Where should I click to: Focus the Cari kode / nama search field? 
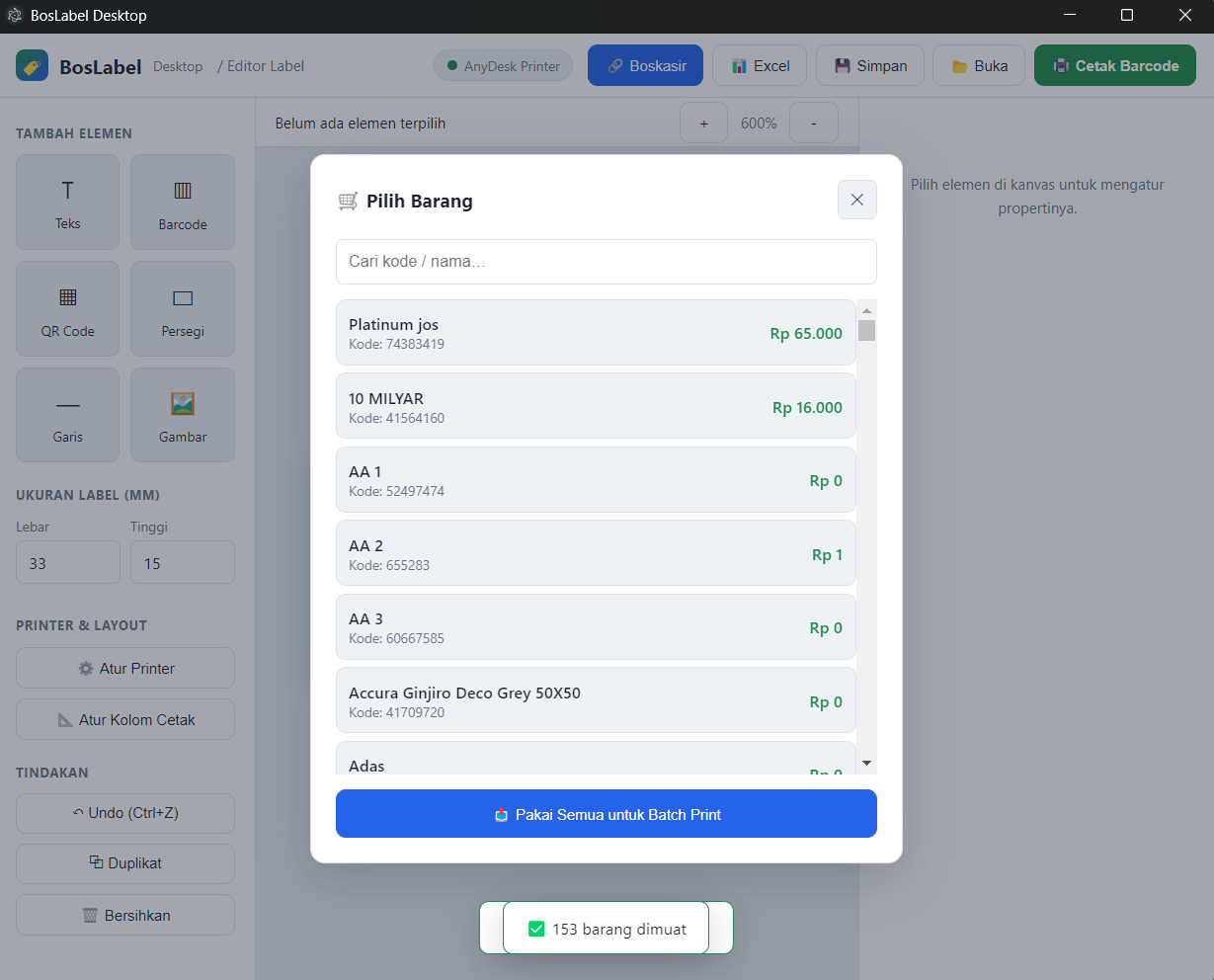[607, 262]
